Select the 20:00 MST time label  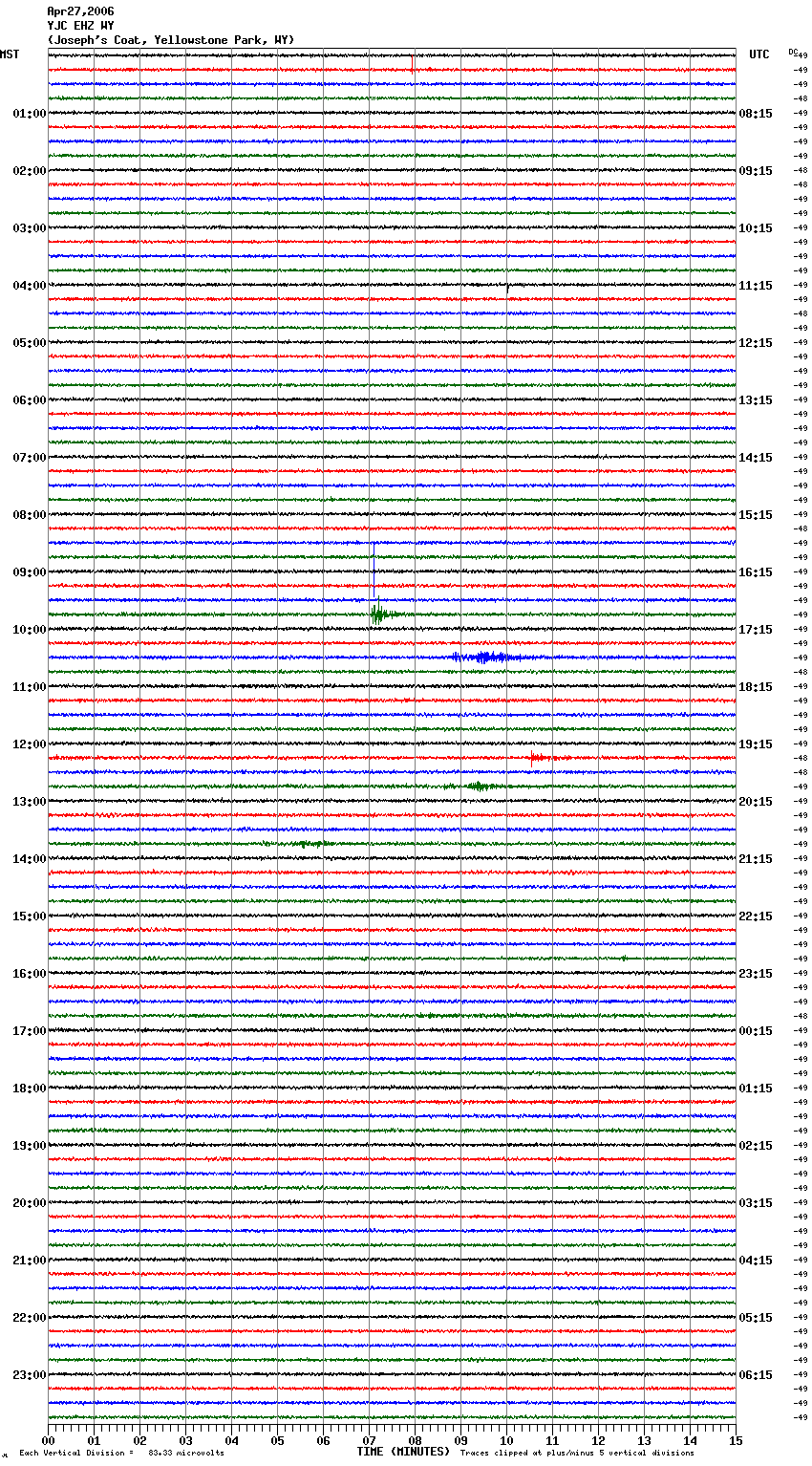[x=30, y=1203]
